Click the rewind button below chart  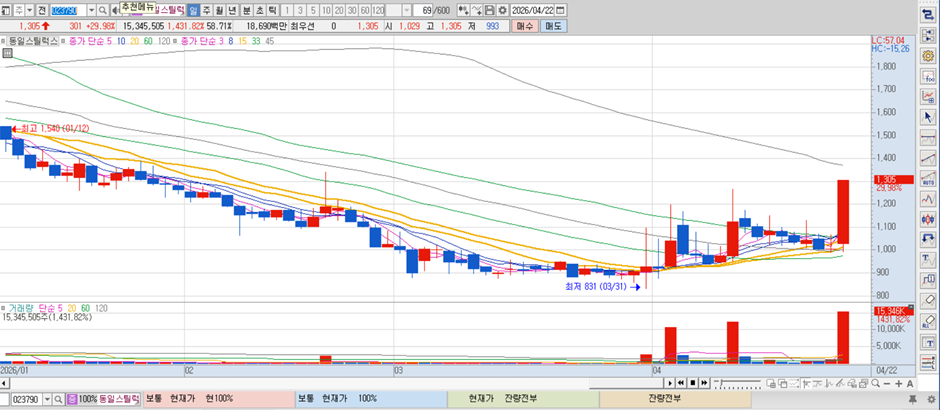click(x=681, y=383)
